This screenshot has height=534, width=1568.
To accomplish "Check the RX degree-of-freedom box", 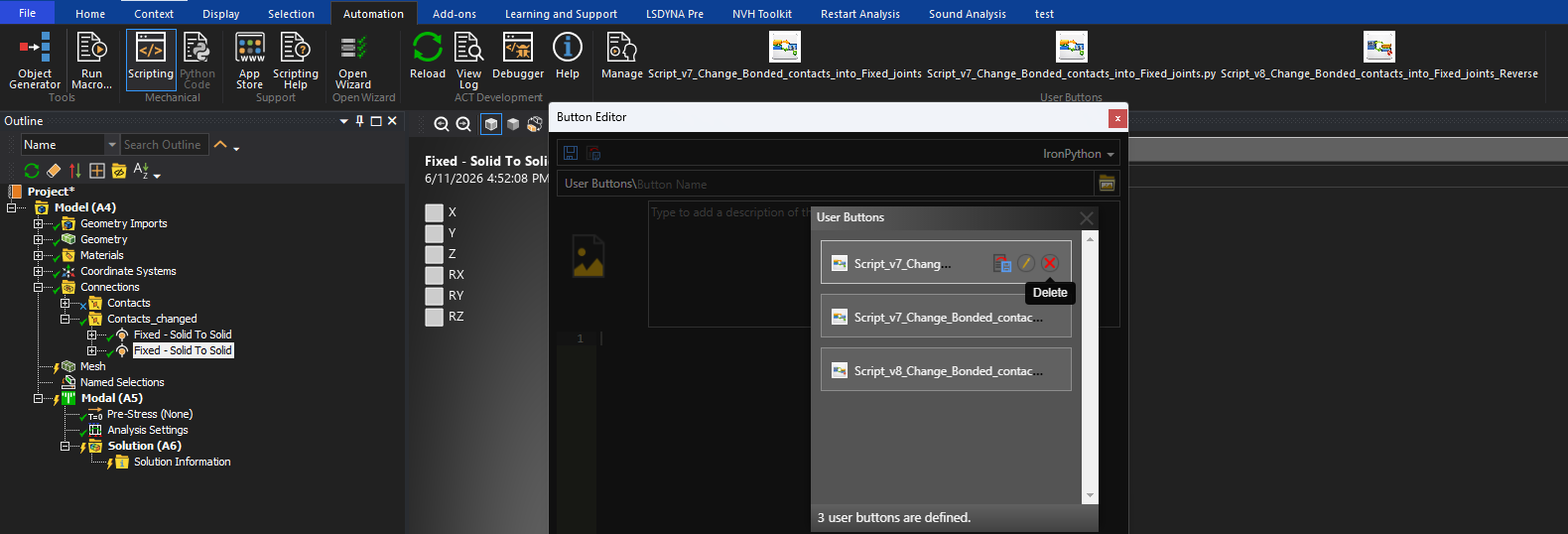I will 434,275.
